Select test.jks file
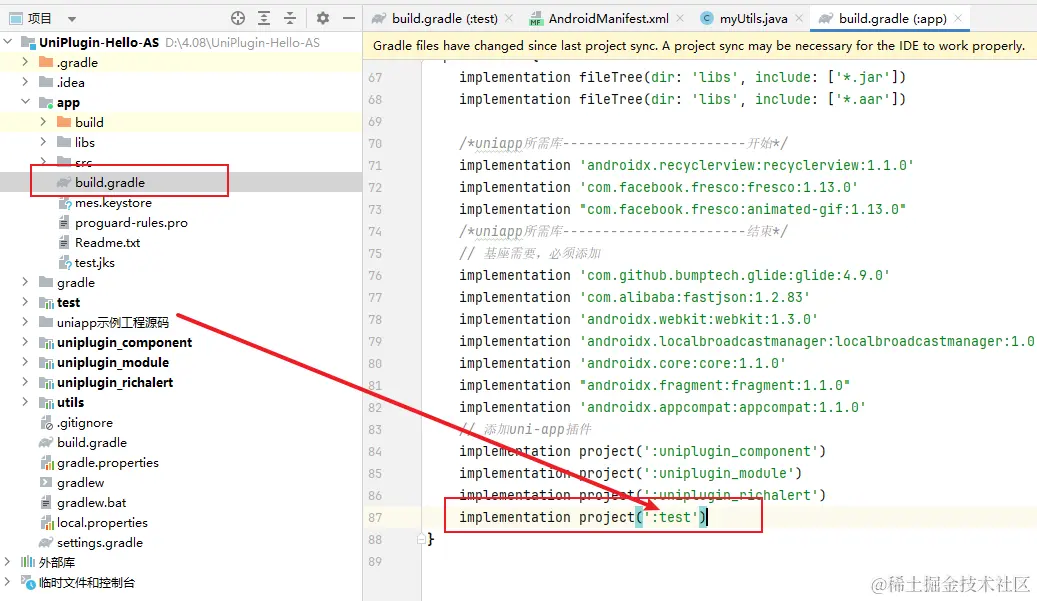Screen dimensions: 1037x601 95,262
